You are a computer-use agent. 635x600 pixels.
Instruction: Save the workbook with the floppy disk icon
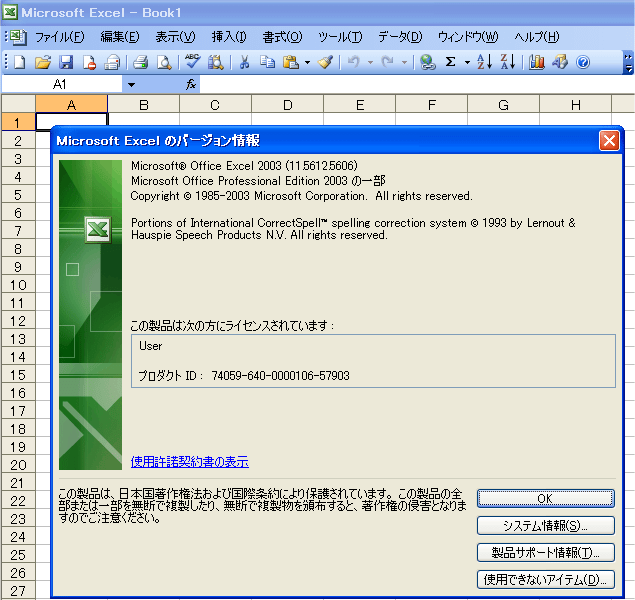(66, 62)
